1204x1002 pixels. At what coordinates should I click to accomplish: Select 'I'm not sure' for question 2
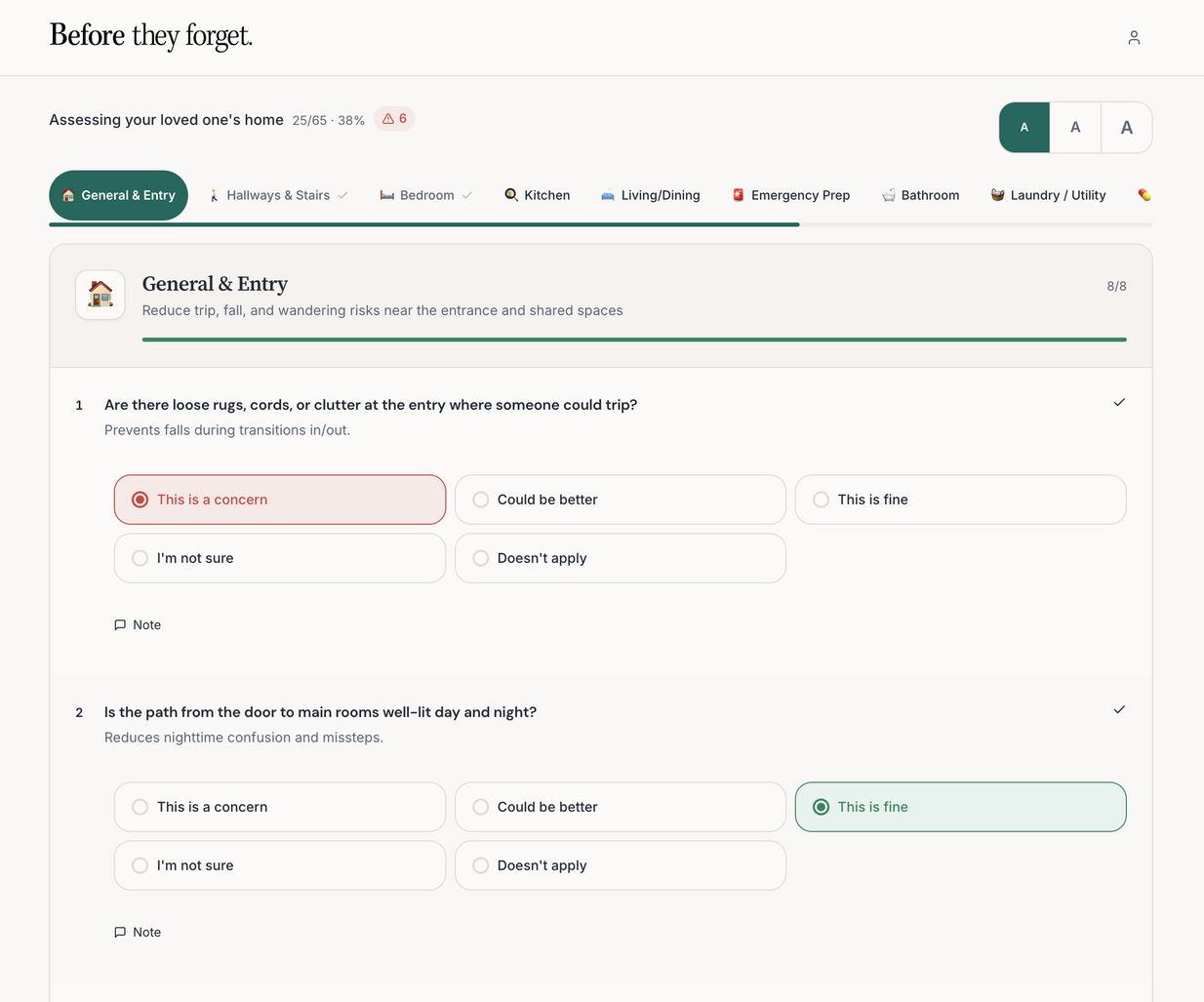click(279, 865)
